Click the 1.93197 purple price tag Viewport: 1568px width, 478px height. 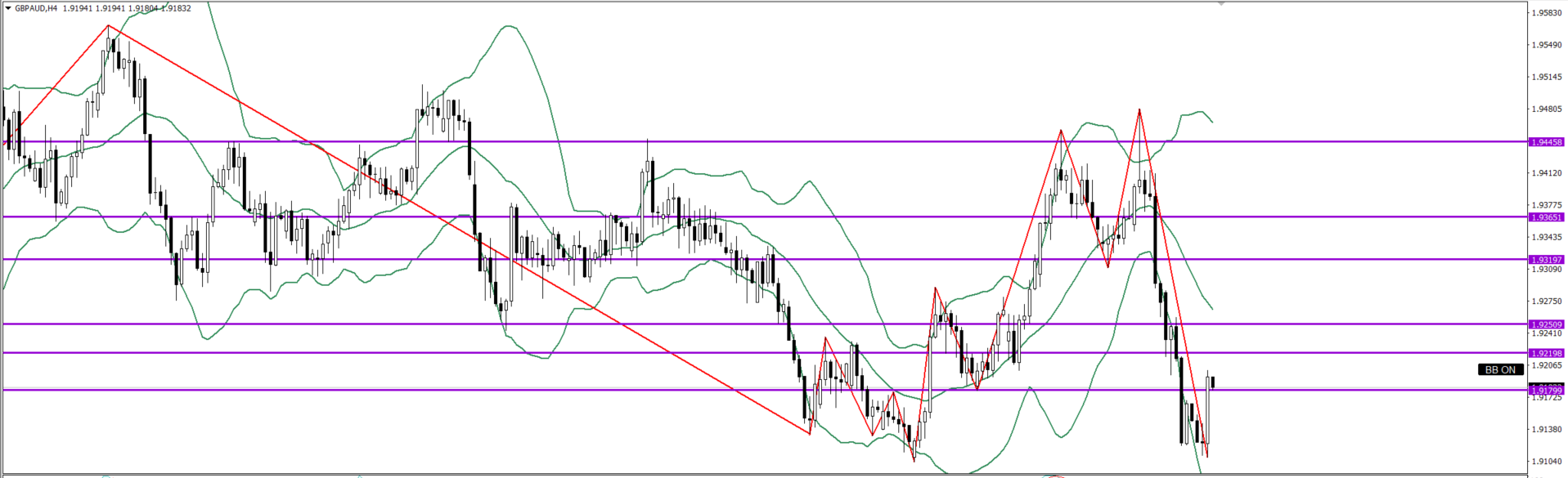[x=1546, y=260]
